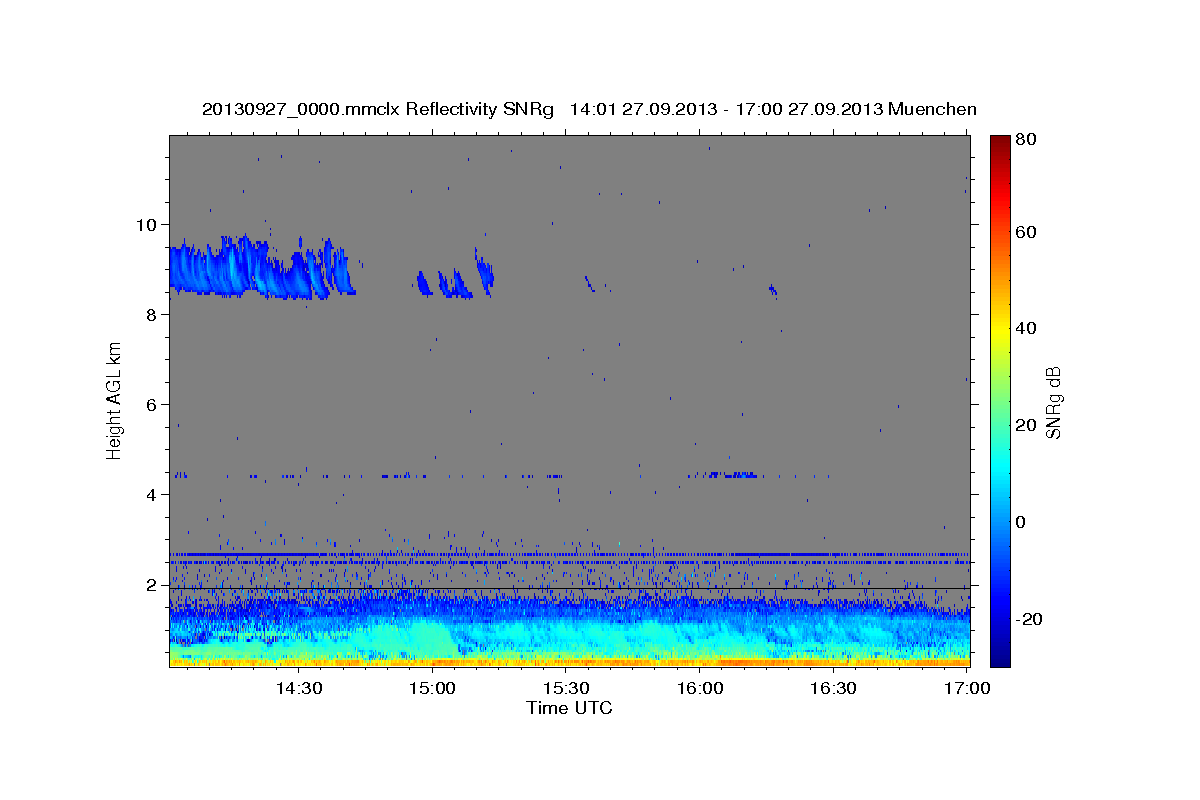Click the 15:00 time tick label
1200x800 pixels.
click(432, 688)
